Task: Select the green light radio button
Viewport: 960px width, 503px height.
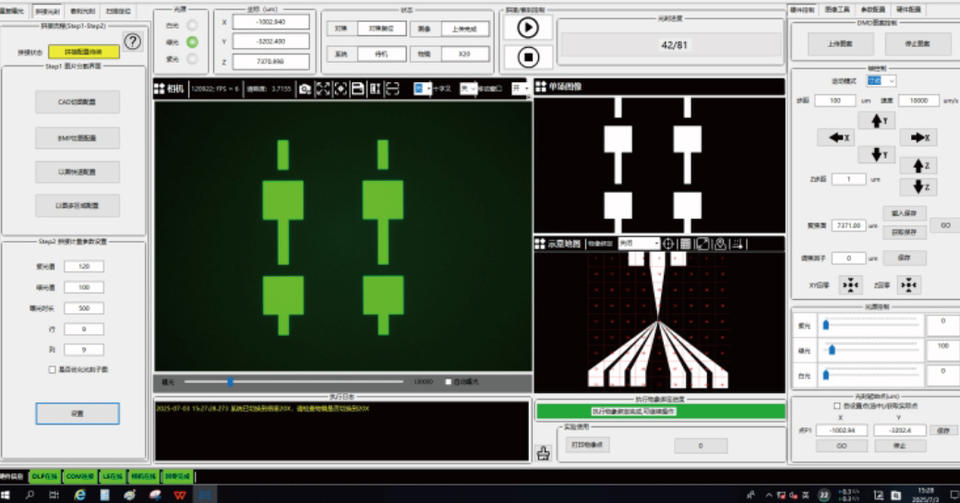Action: pos(192,42)
